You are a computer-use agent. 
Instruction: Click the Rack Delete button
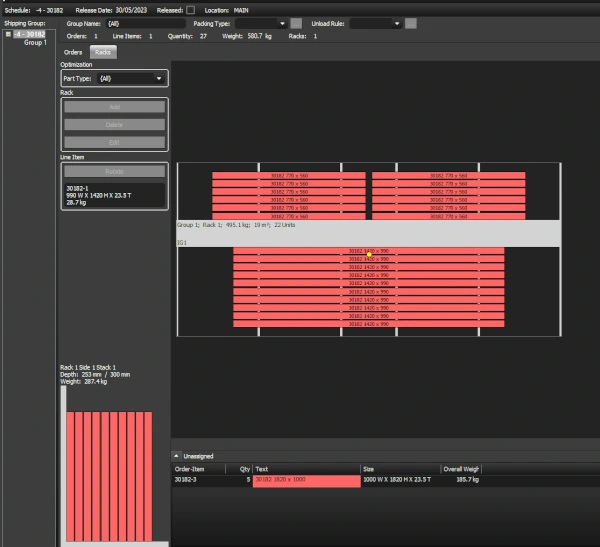coord(114,125)
